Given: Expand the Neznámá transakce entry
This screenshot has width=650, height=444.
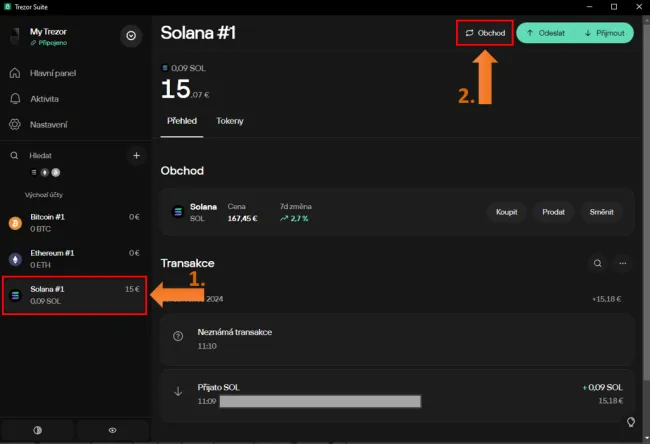Looking at the screenshot, I should click(397, 338).
